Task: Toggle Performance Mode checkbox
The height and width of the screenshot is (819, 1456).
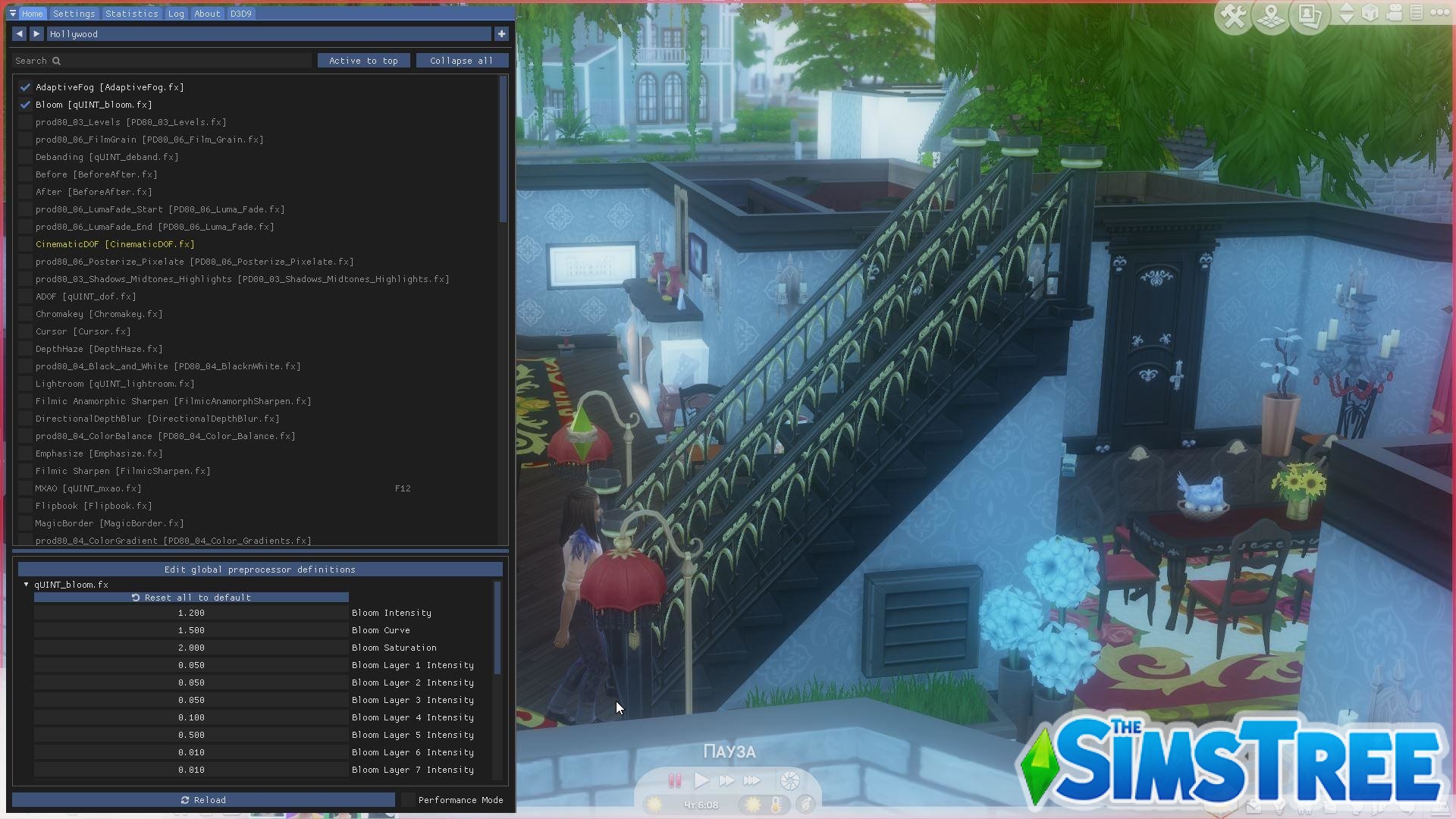Action: click(x=408, y=800)
